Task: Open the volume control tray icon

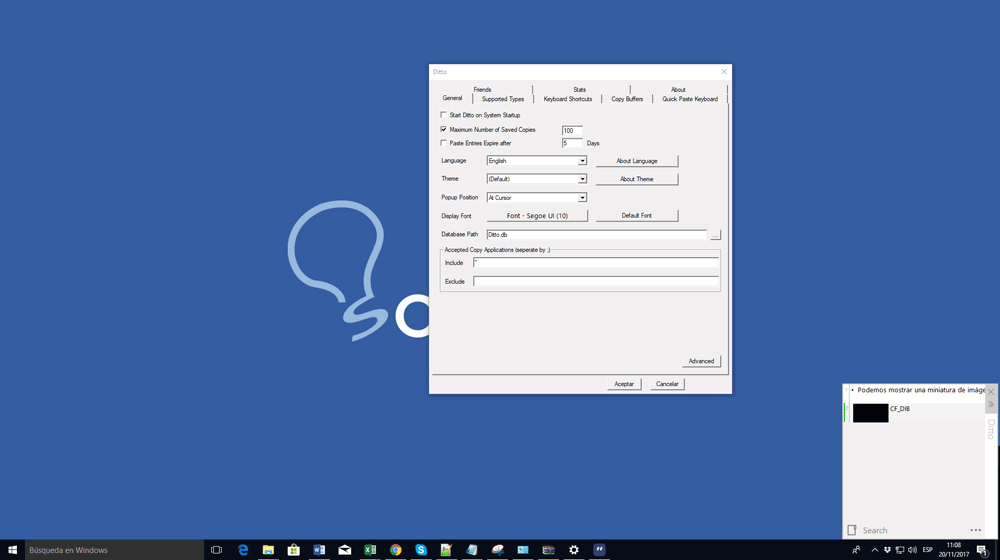Action: [912, 550]
